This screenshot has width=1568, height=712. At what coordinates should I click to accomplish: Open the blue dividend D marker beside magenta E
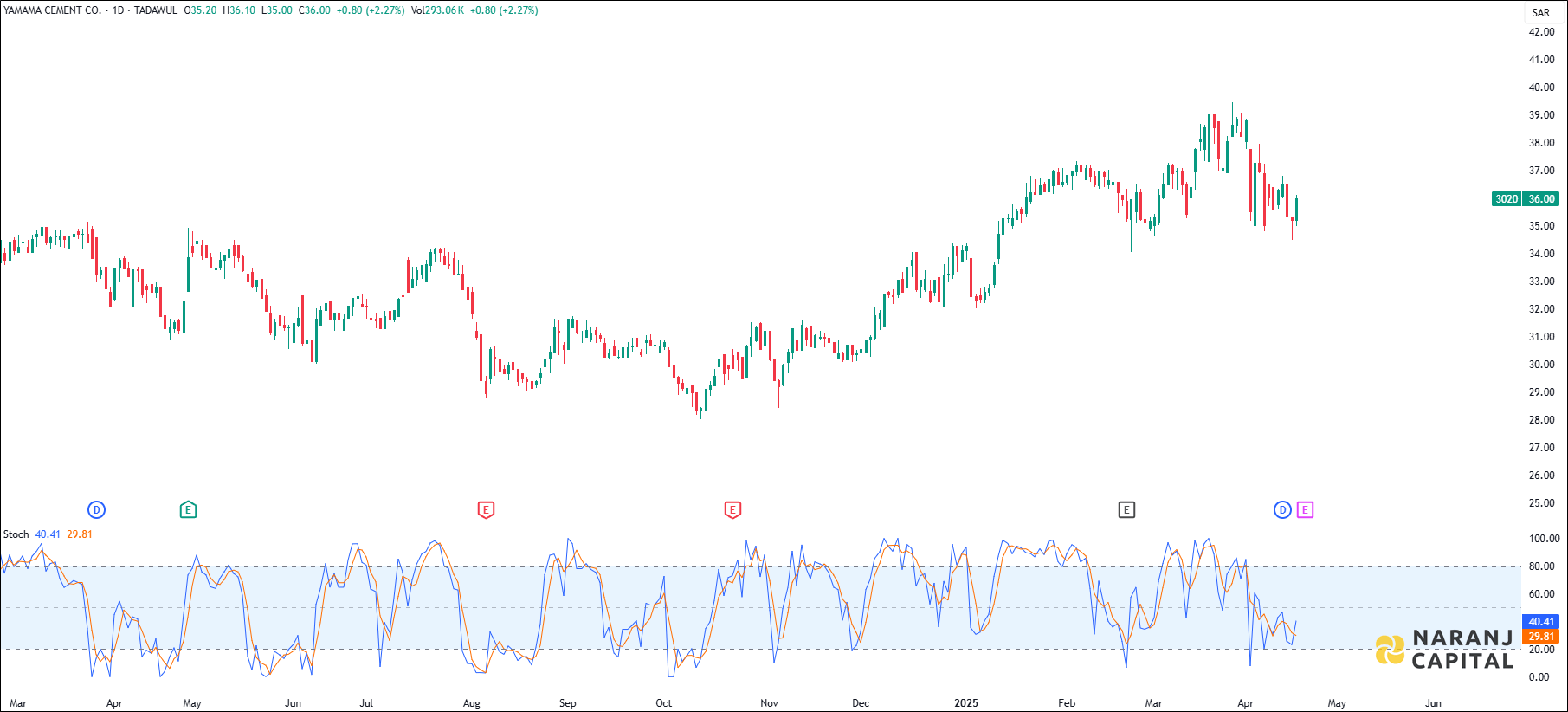1282,510
